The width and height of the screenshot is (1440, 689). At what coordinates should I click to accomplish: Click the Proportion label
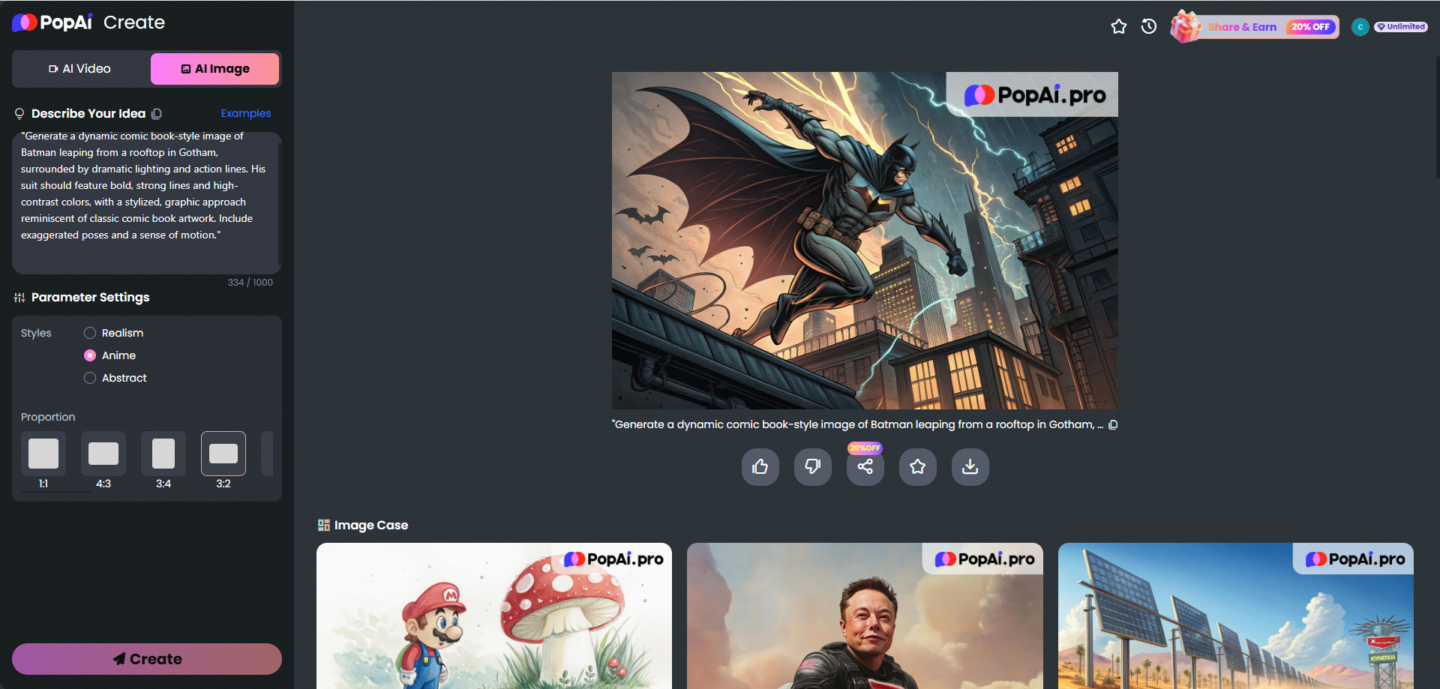tap(48, 417)
